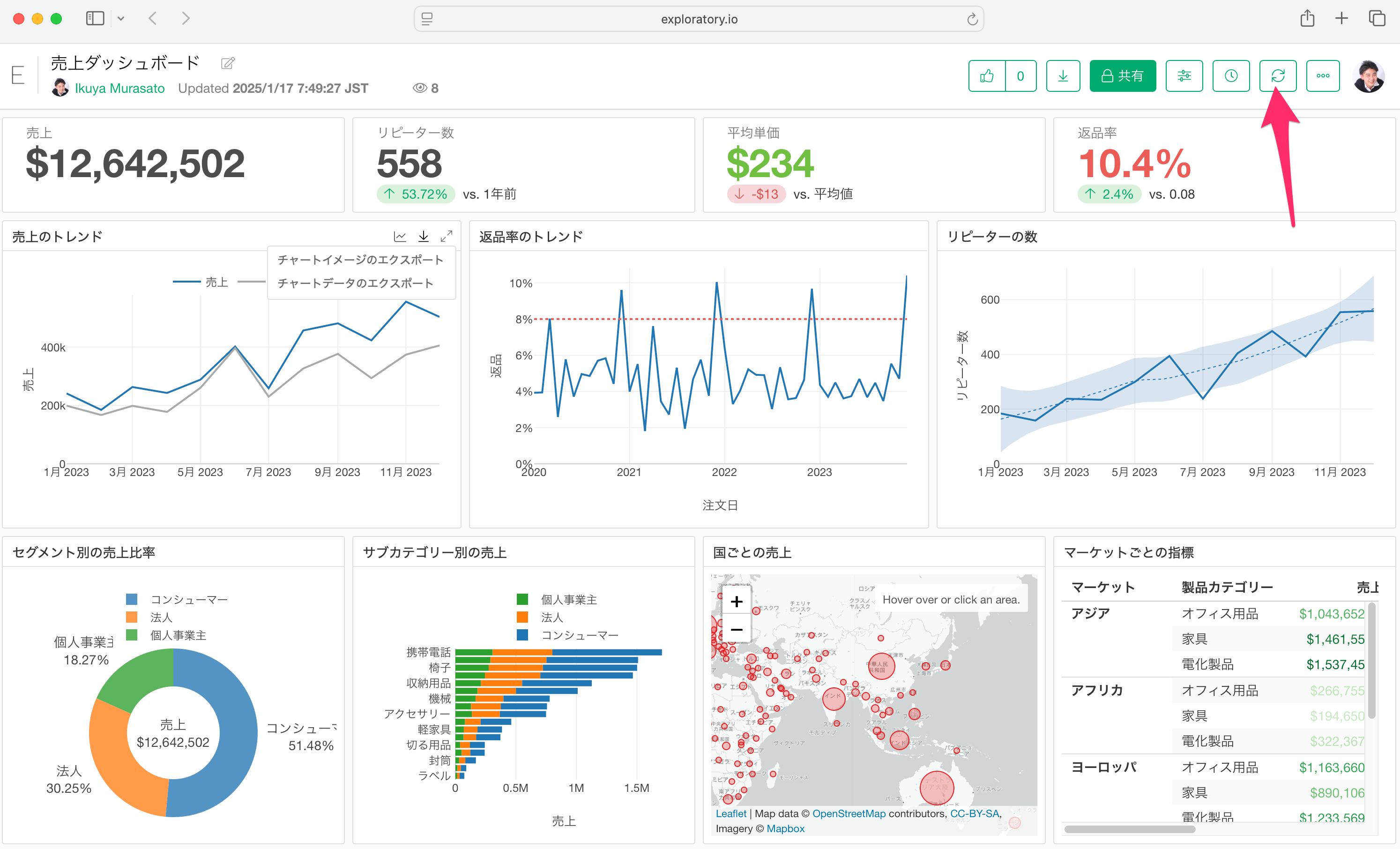Open export dropdown arrow on 売上のトレンド
The height and width of the screenshot is (849, 1400).
tap(423, 236)
